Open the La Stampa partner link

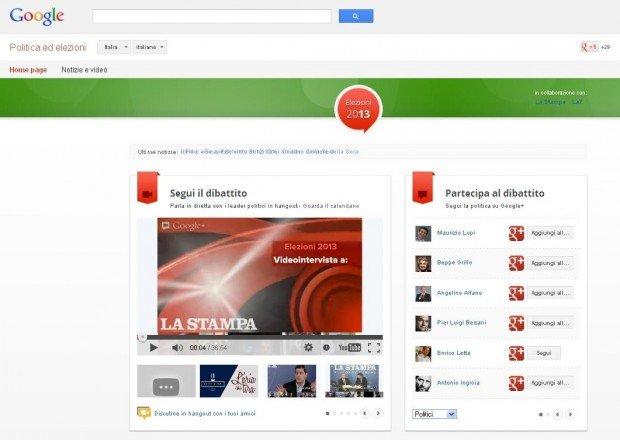coord(550,102)
